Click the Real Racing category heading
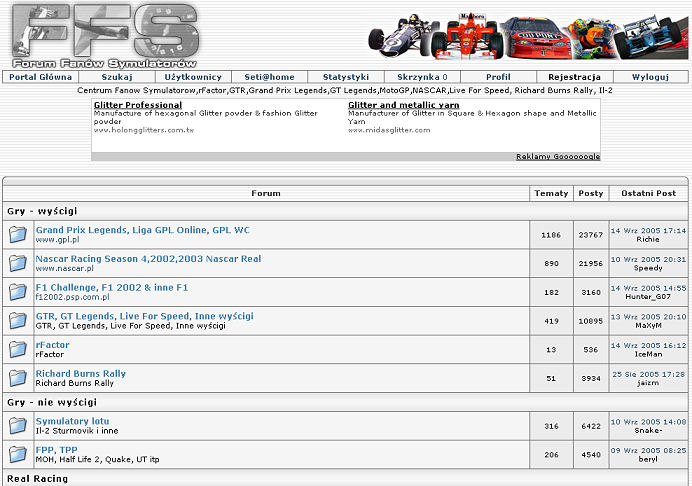This screenshot has height=486, width=692. coord(38,478)
